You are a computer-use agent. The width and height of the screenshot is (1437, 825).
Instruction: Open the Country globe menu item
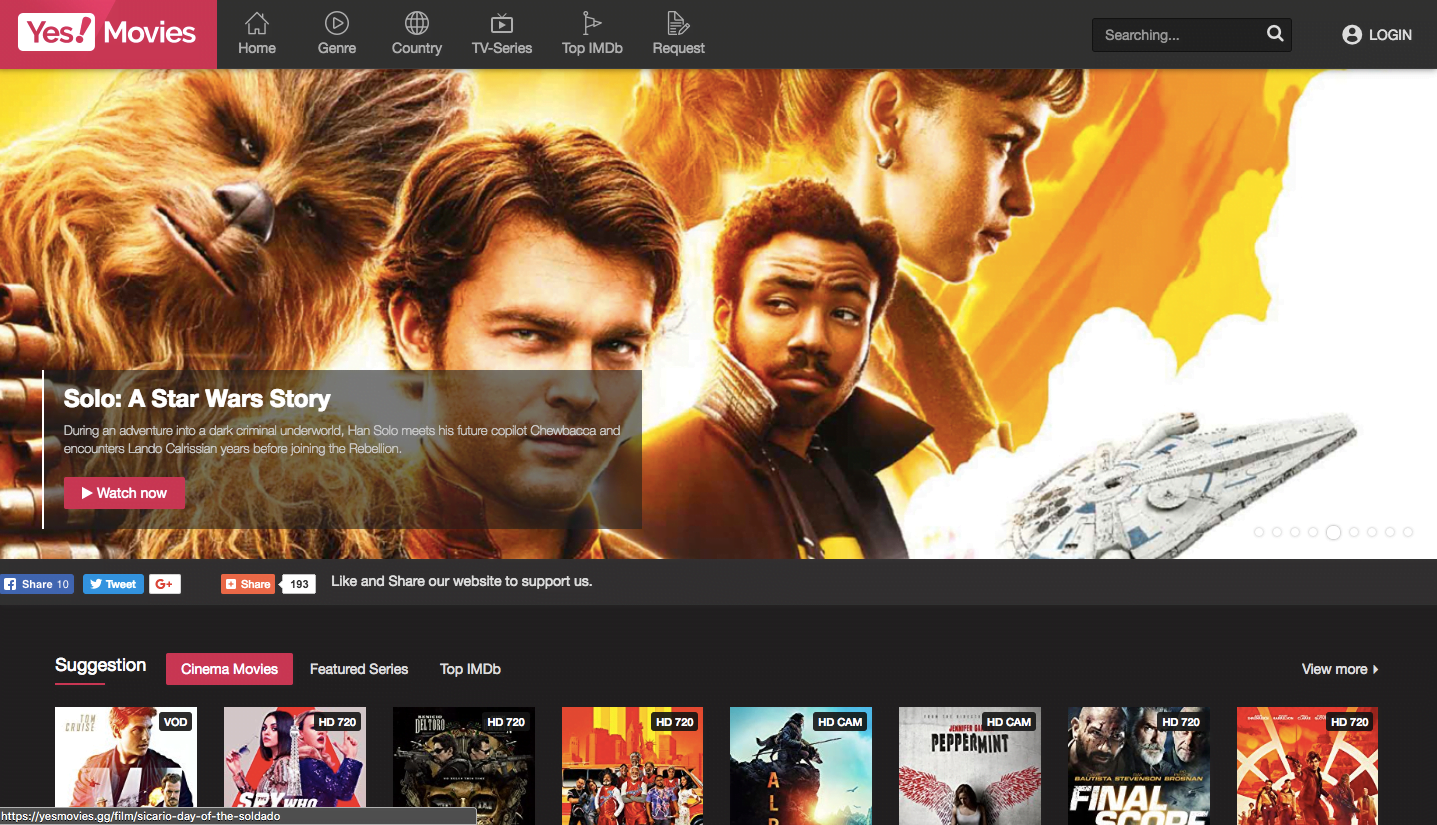coord(417,34)
